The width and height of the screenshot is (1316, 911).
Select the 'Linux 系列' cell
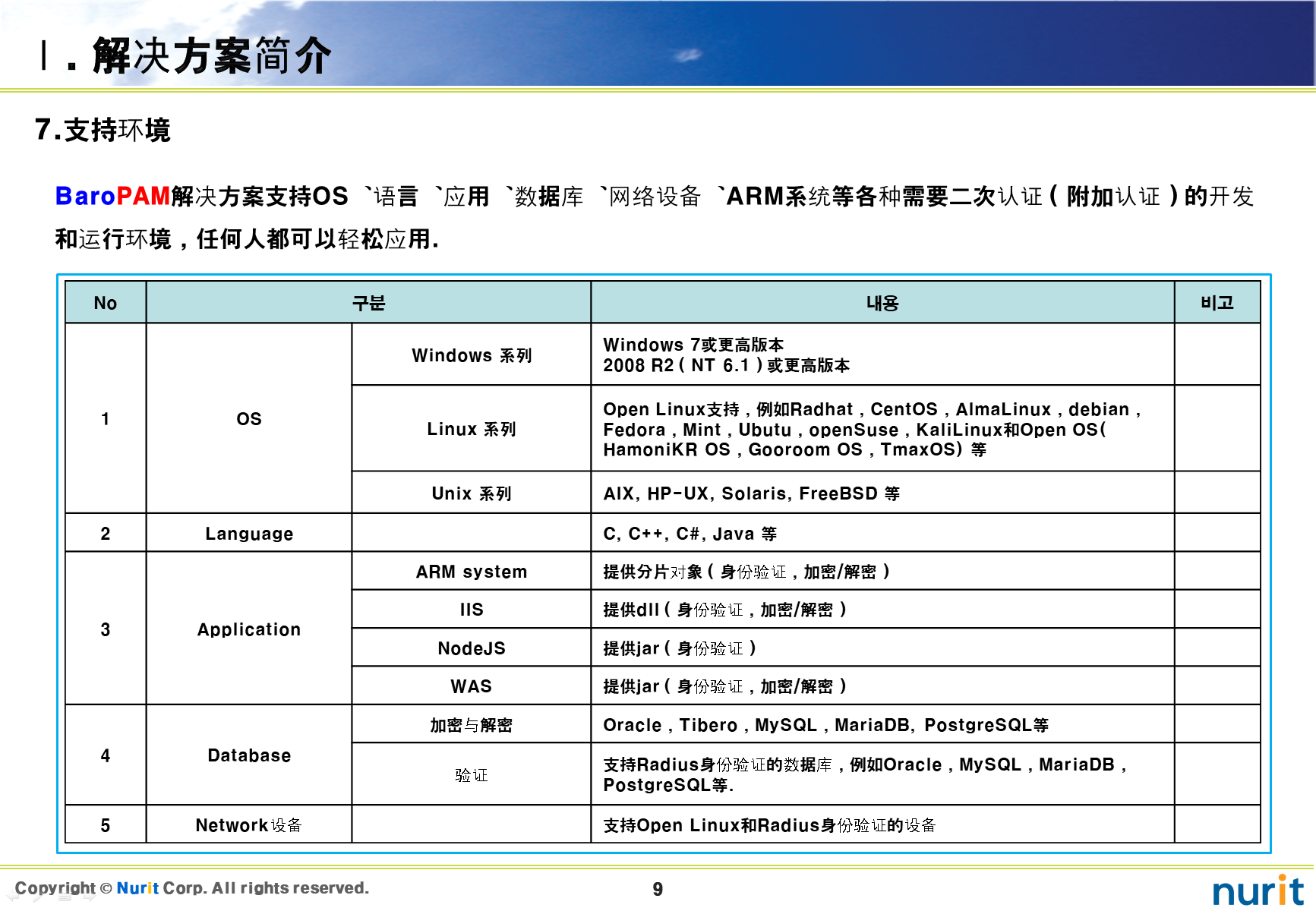[x=472, y=428]
